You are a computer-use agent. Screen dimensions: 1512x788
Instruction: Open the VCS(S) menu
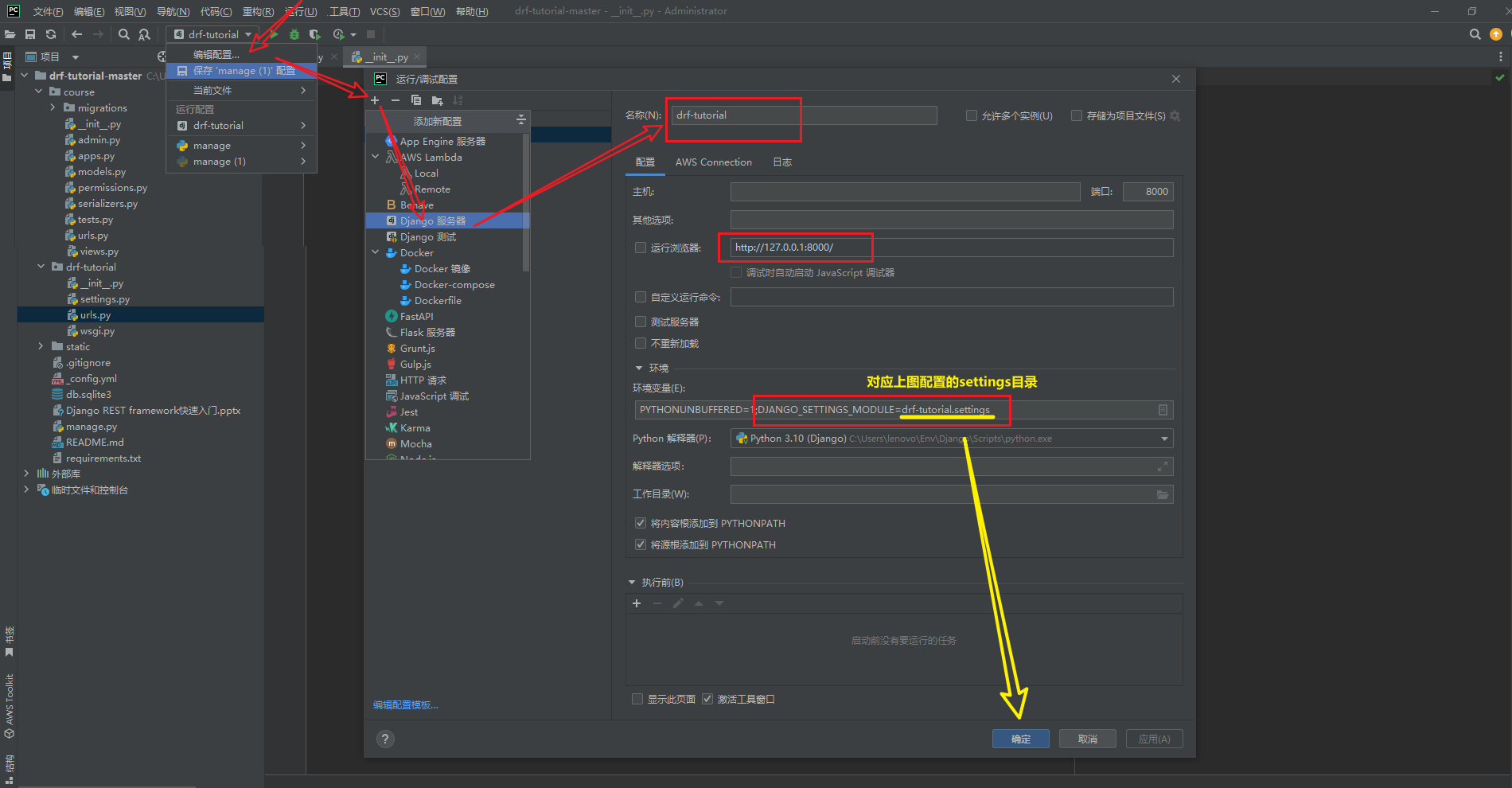tap(385, 11)
